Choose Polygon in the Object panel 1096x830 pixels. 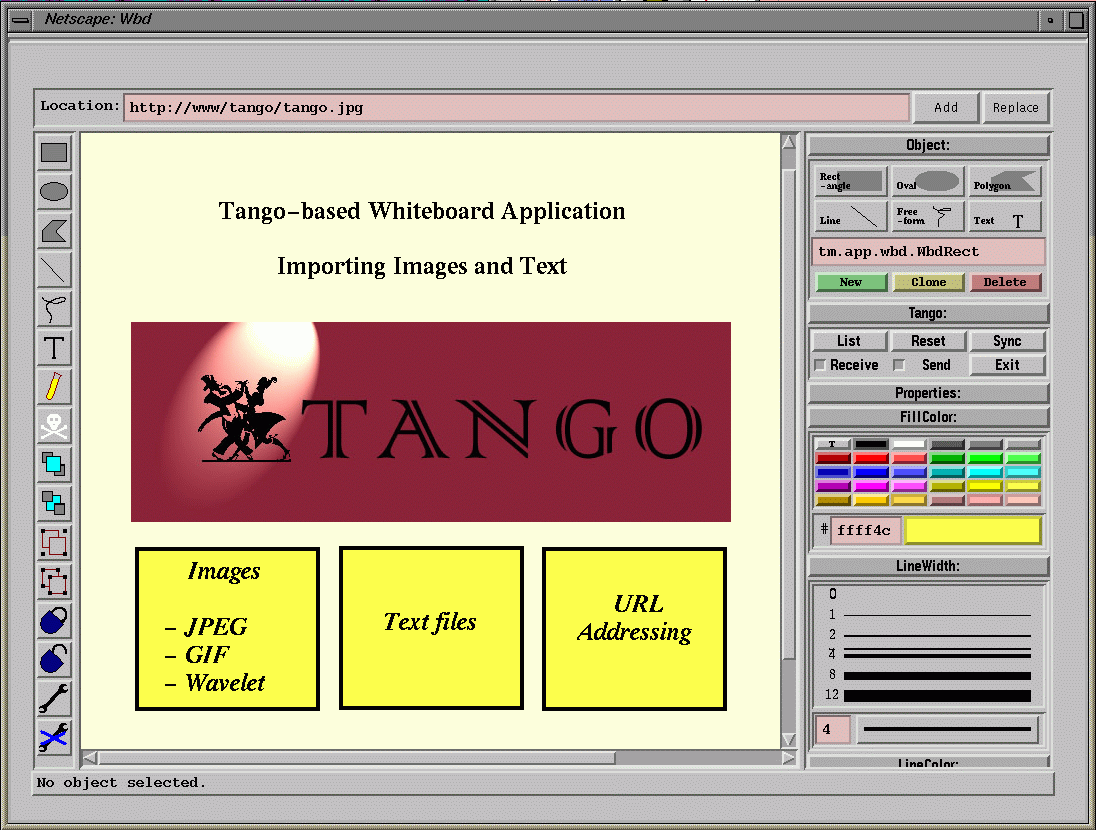pos(1004,181)
